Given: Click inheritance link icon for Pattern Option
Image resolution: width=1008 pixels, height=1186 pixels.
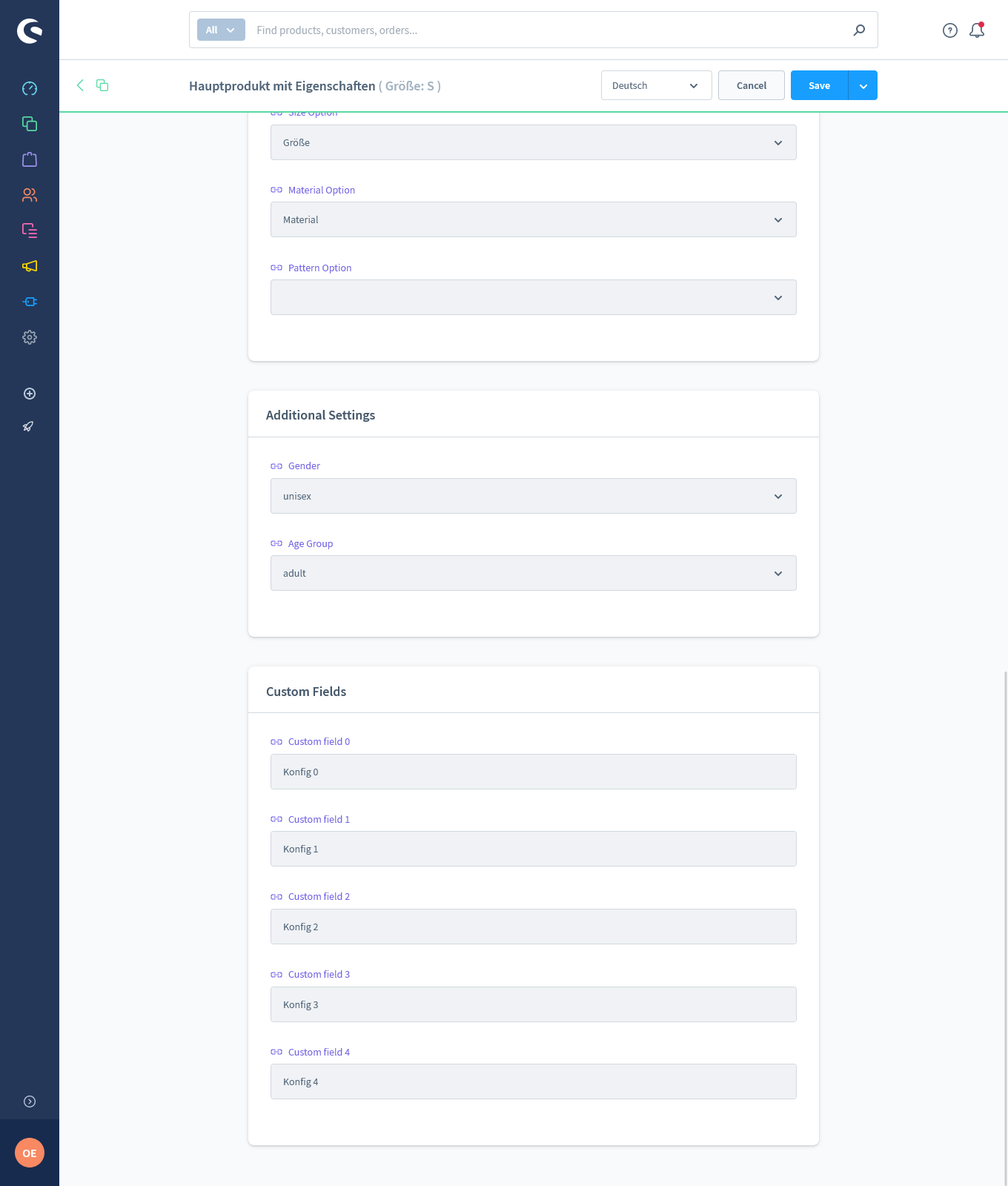Looking at the screenshot, I should pyautogui.click(x=276, y=268).
